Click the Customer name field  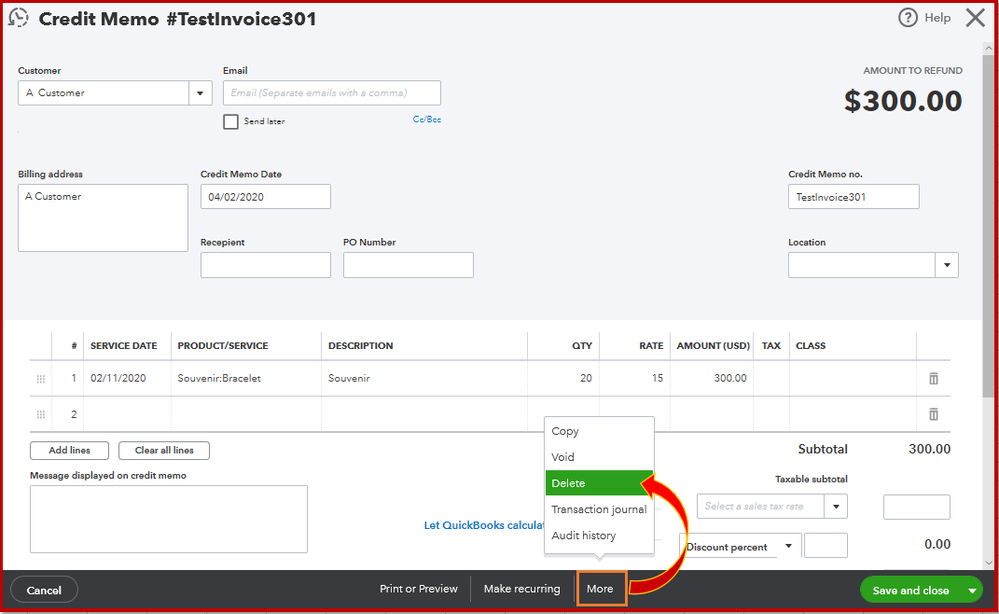(x=104, y=93)
